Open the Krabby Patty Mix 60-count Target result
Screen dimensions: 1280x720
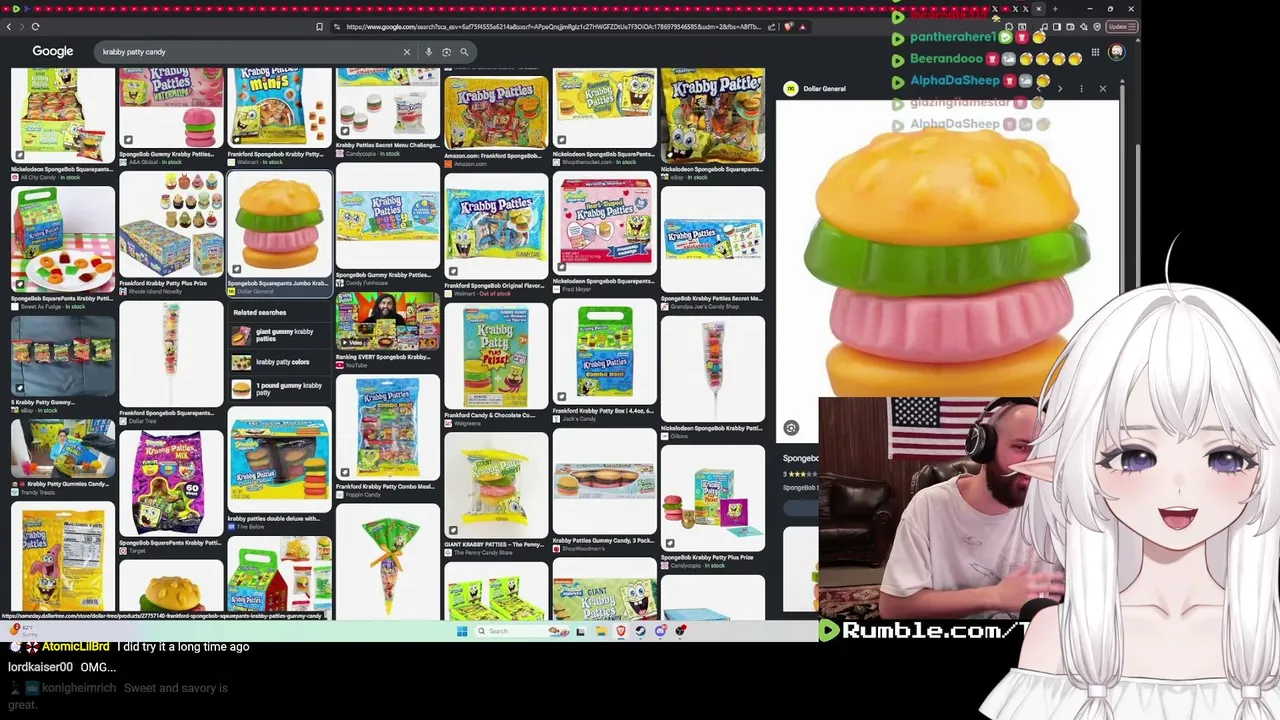pyautogui.click(x=171, y=494)
